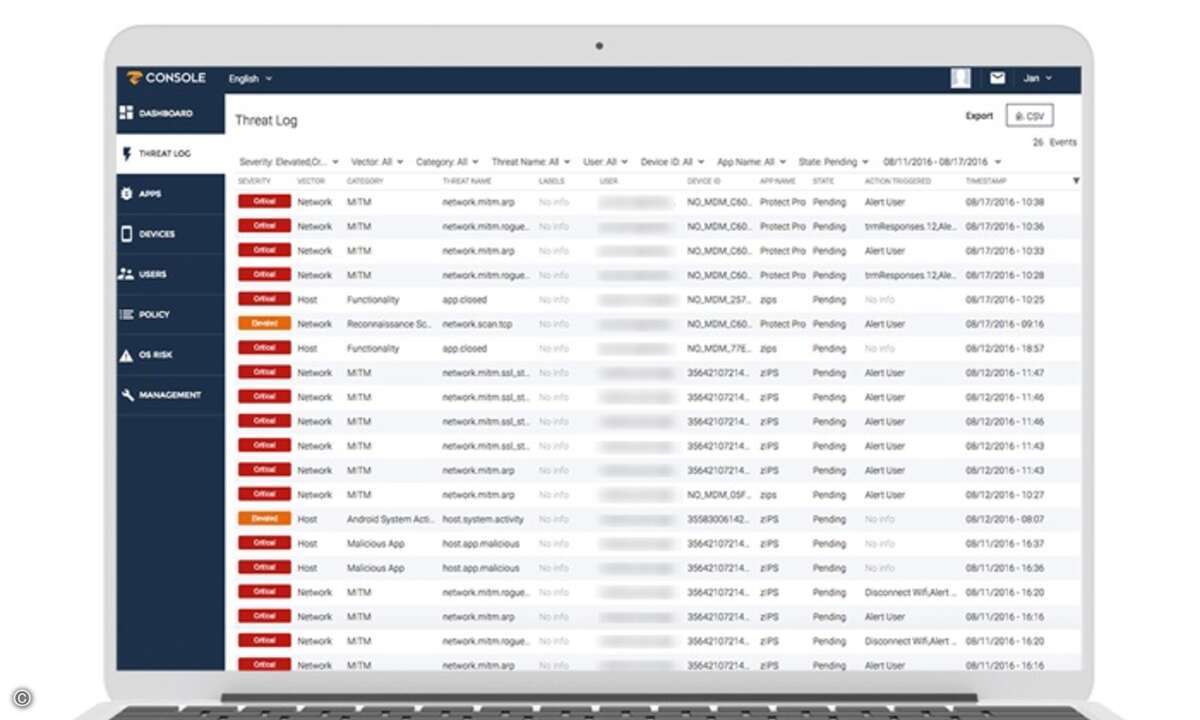Expand the User filter dropdown

pyautogui.click(x=606, y=162)
